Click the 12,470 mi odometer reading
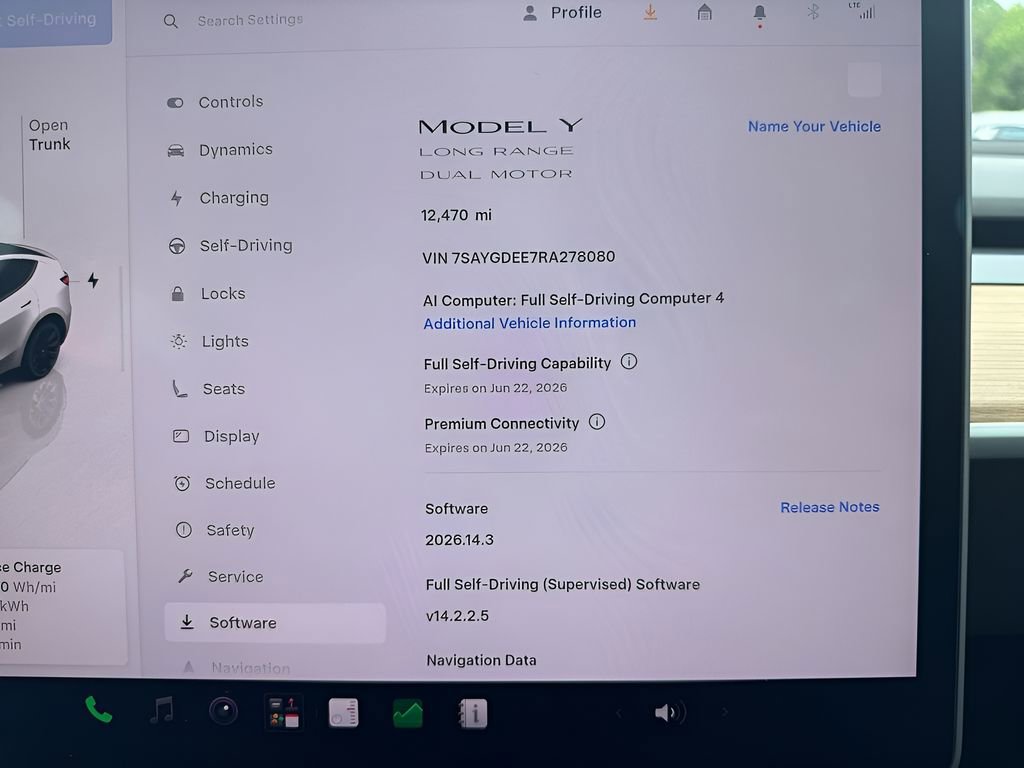This screenshot has height=768, width=1024. pyautogui.click(x=456, y=216)
